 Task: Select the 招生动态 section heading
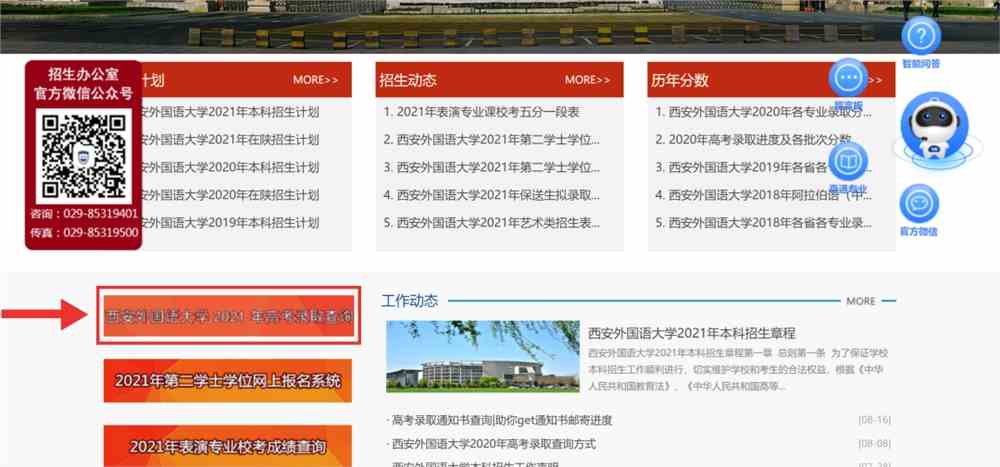point(408,80)
